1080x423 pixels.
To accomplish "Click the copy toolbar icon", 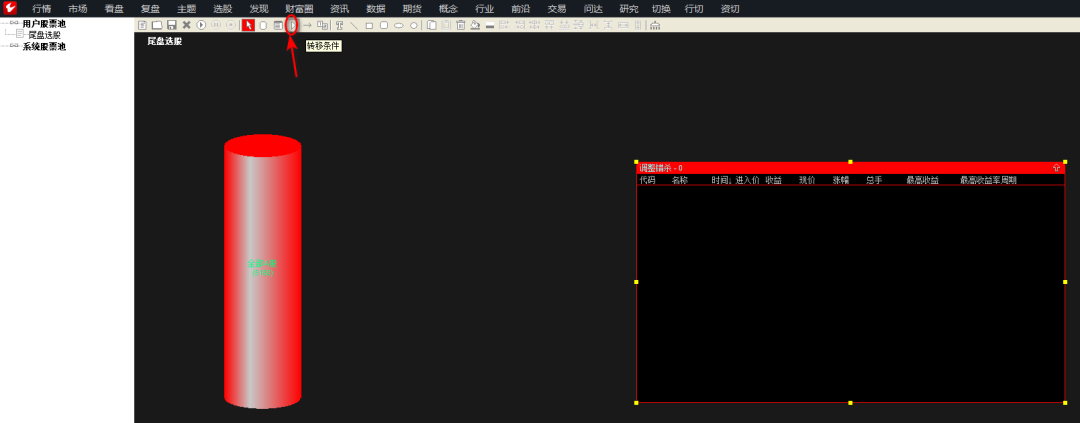I will 432,25.
